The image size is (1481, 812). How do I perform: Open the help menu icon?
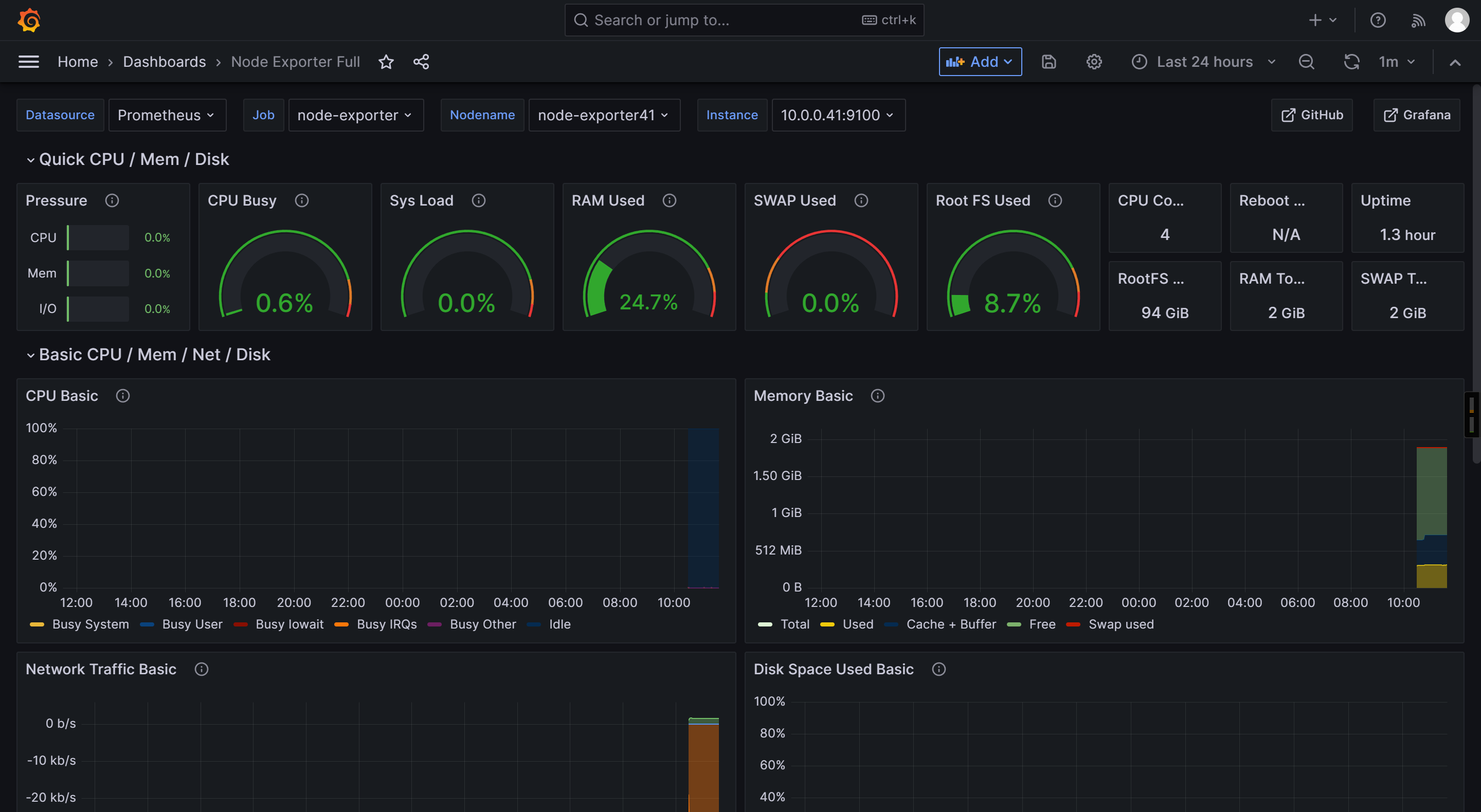click(1378, 20)
